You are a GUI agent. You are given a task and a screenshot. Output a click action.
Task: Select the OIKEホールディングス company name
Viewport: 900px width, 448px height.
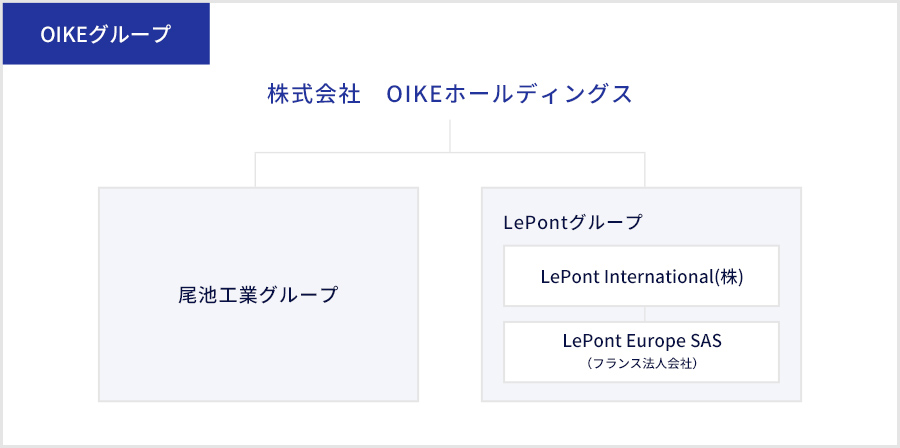coord(509,94)
